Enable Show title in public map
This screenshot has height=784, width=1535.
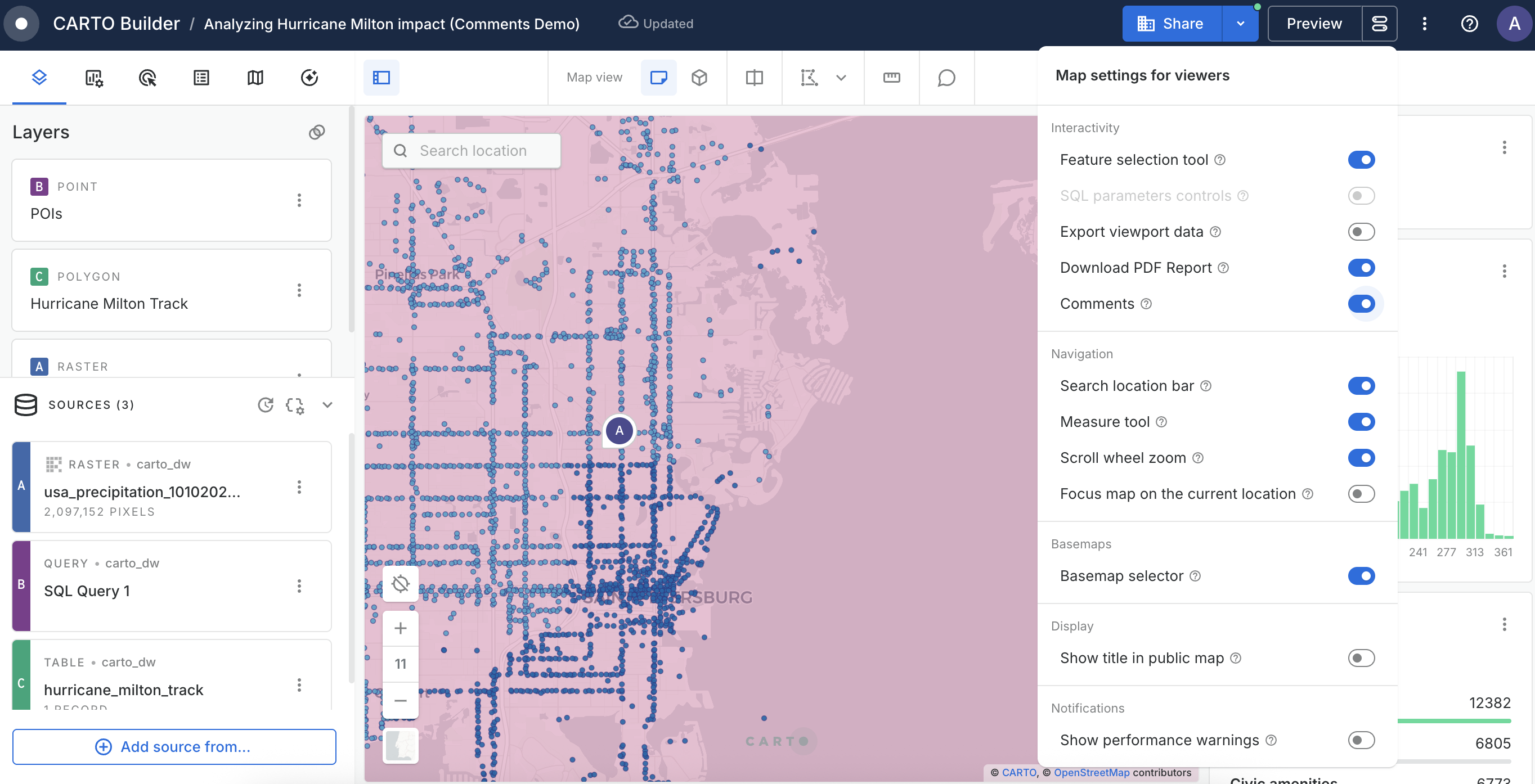click(1361, 657)
